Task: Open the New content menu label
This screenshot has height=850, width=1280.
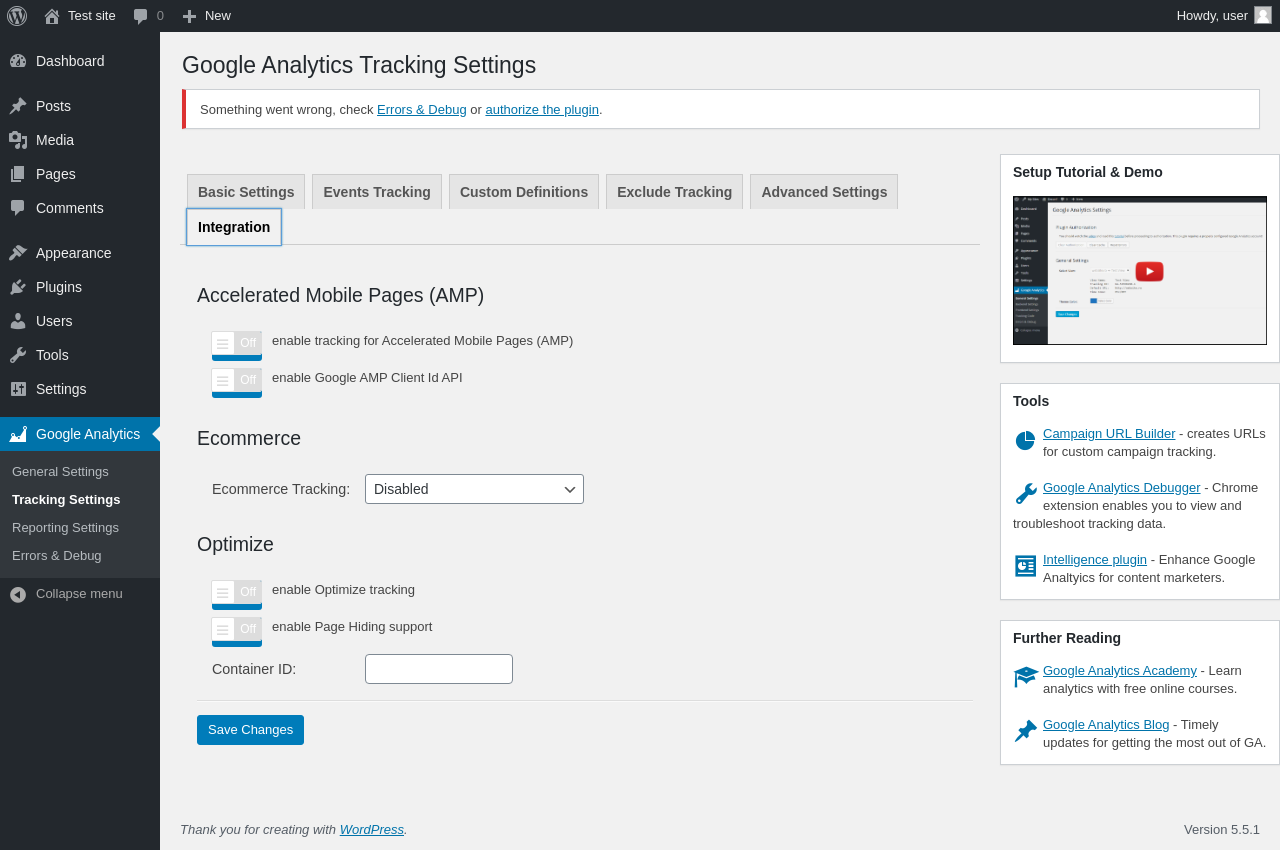Action: click(x=218, y=16)
